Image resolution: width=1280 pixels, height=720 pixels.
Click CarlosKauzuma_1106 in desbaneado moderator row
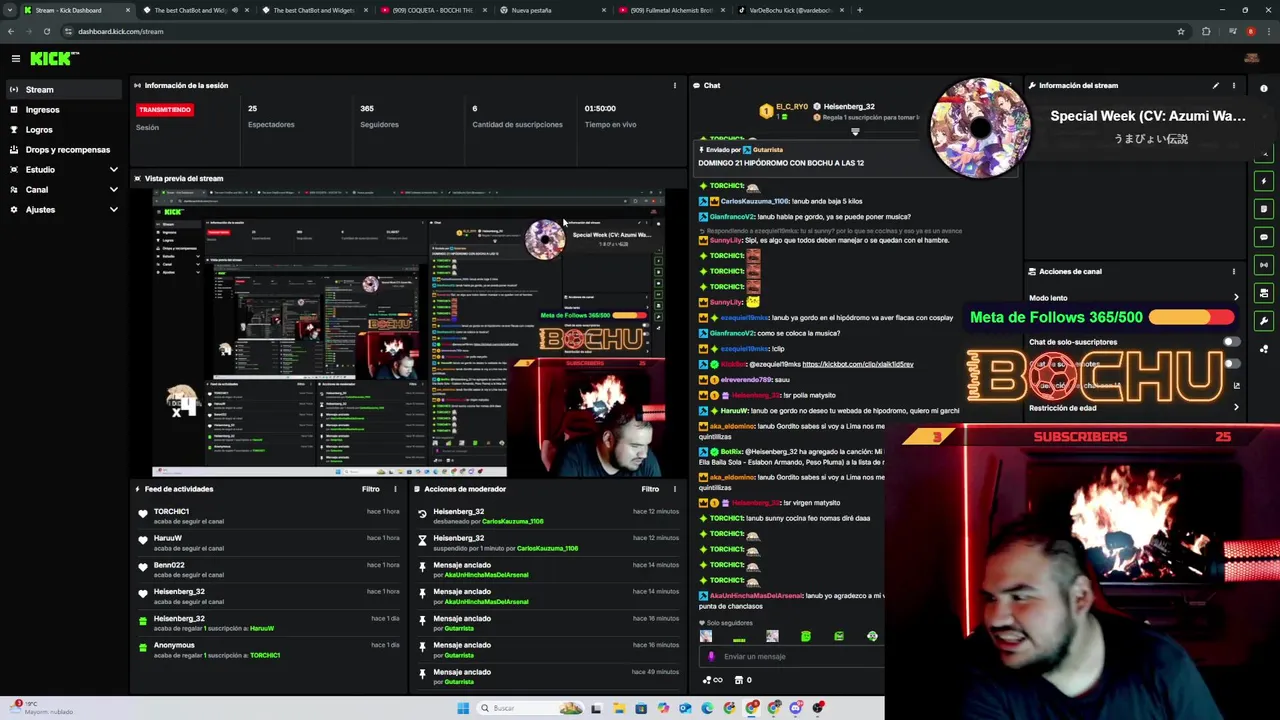click(x=512, y=521)
